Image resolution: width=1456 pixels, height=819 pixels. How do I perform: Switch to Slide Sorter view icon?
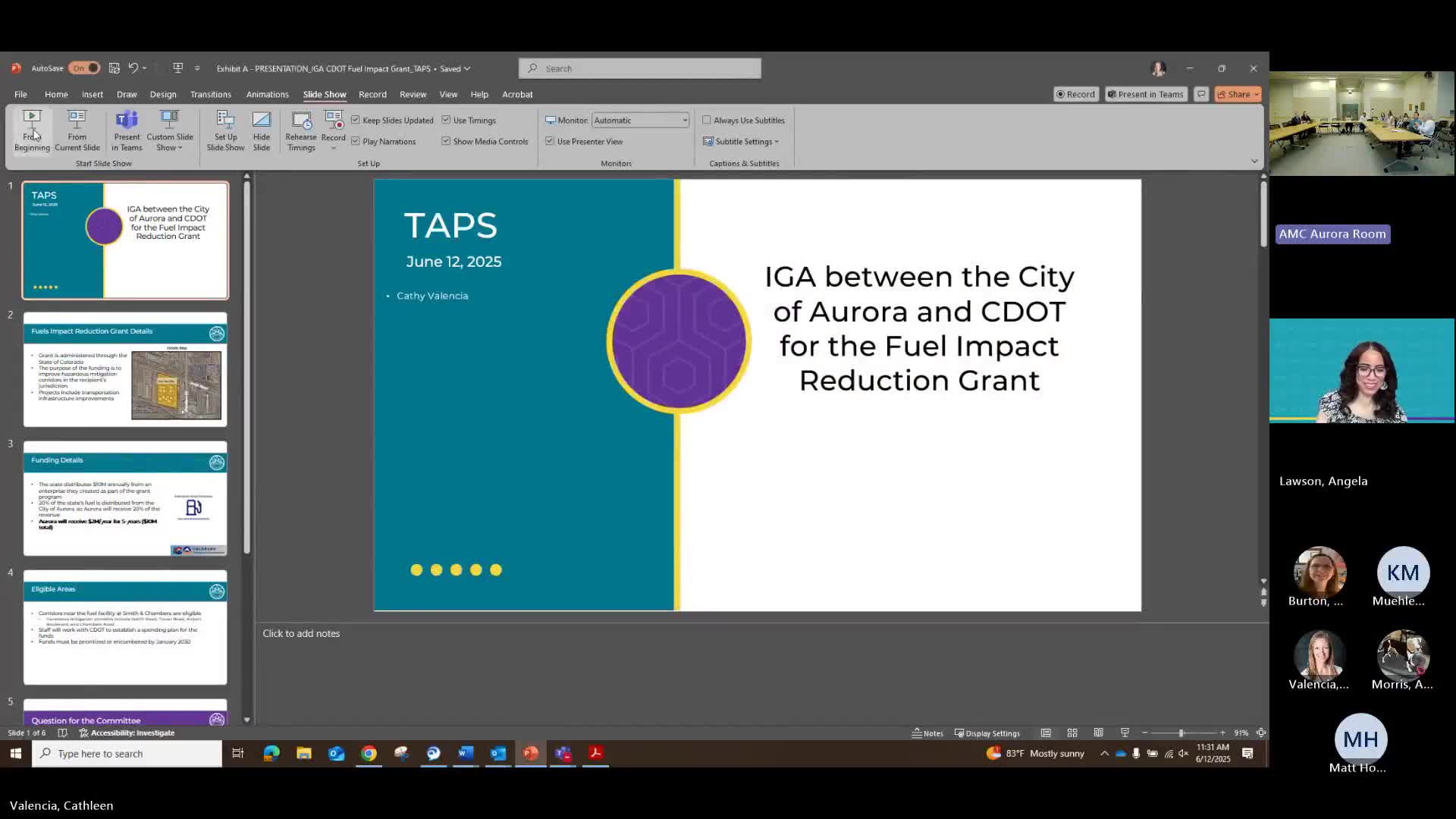coord(1072,733)
